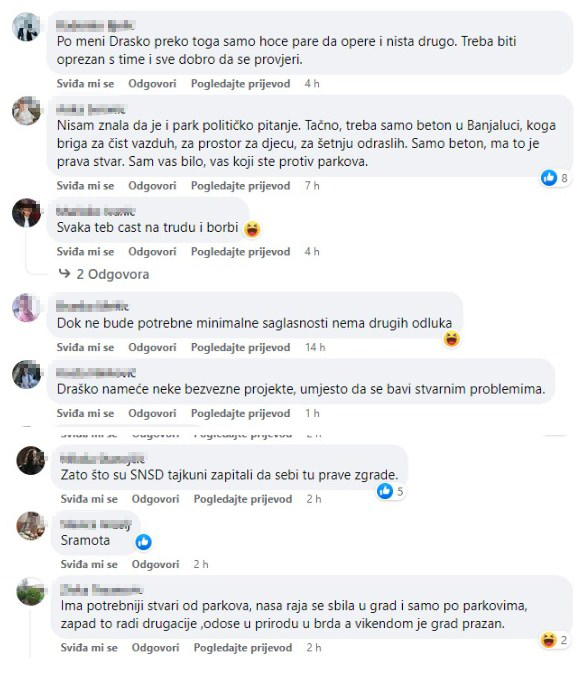Click the like icon beside the 'Sramota' comment
586x678 pixels.
point(143,541)
